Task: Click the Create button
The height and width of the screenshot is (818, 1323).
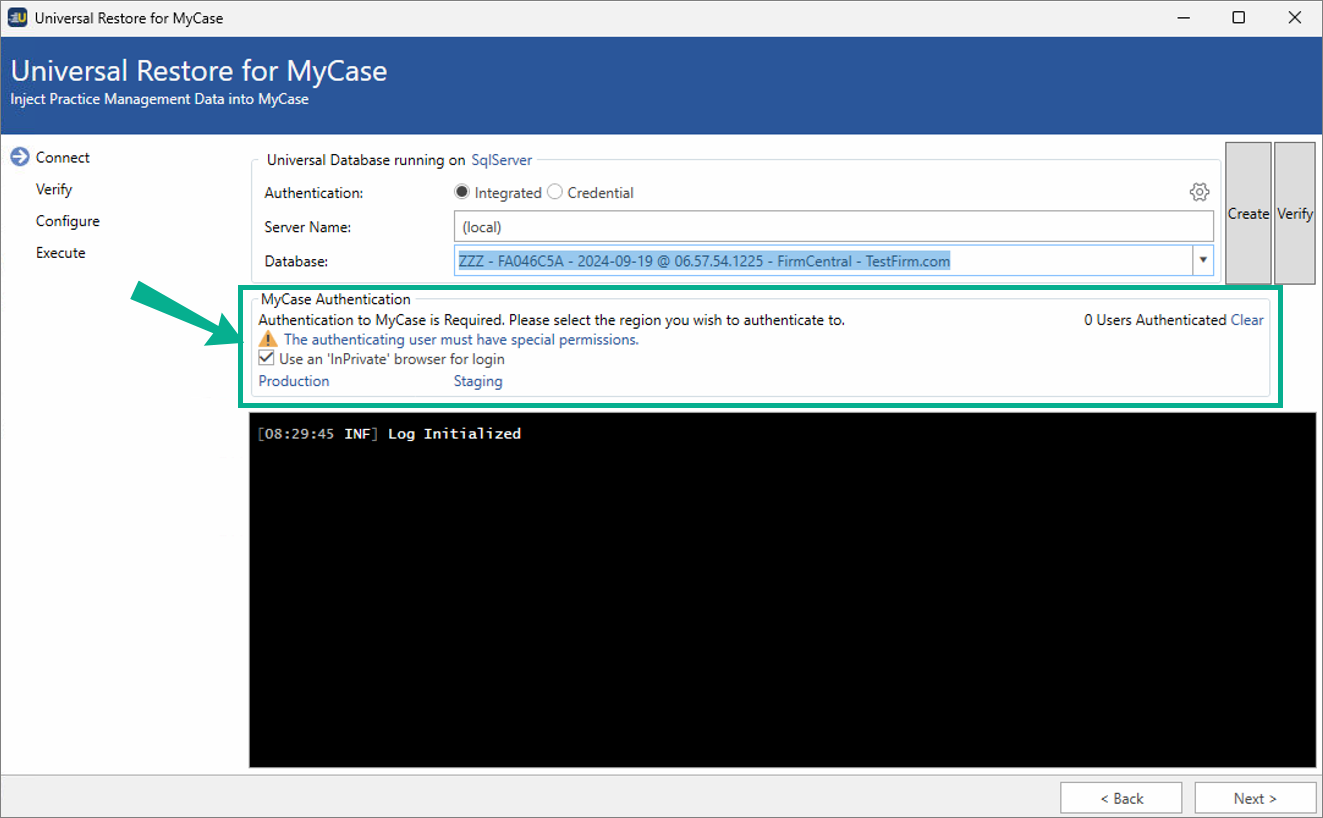Action: coord(1248,213)
